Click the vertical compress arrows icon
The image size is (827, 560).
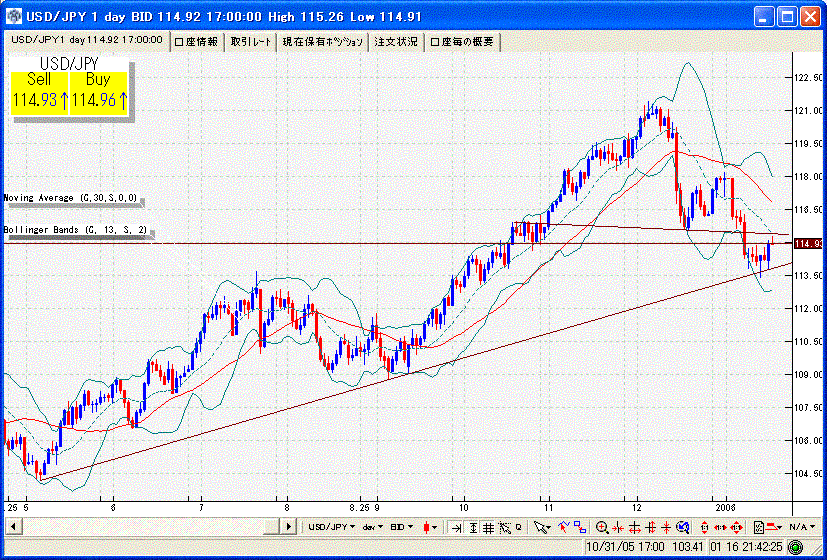(x=666, y=527)
